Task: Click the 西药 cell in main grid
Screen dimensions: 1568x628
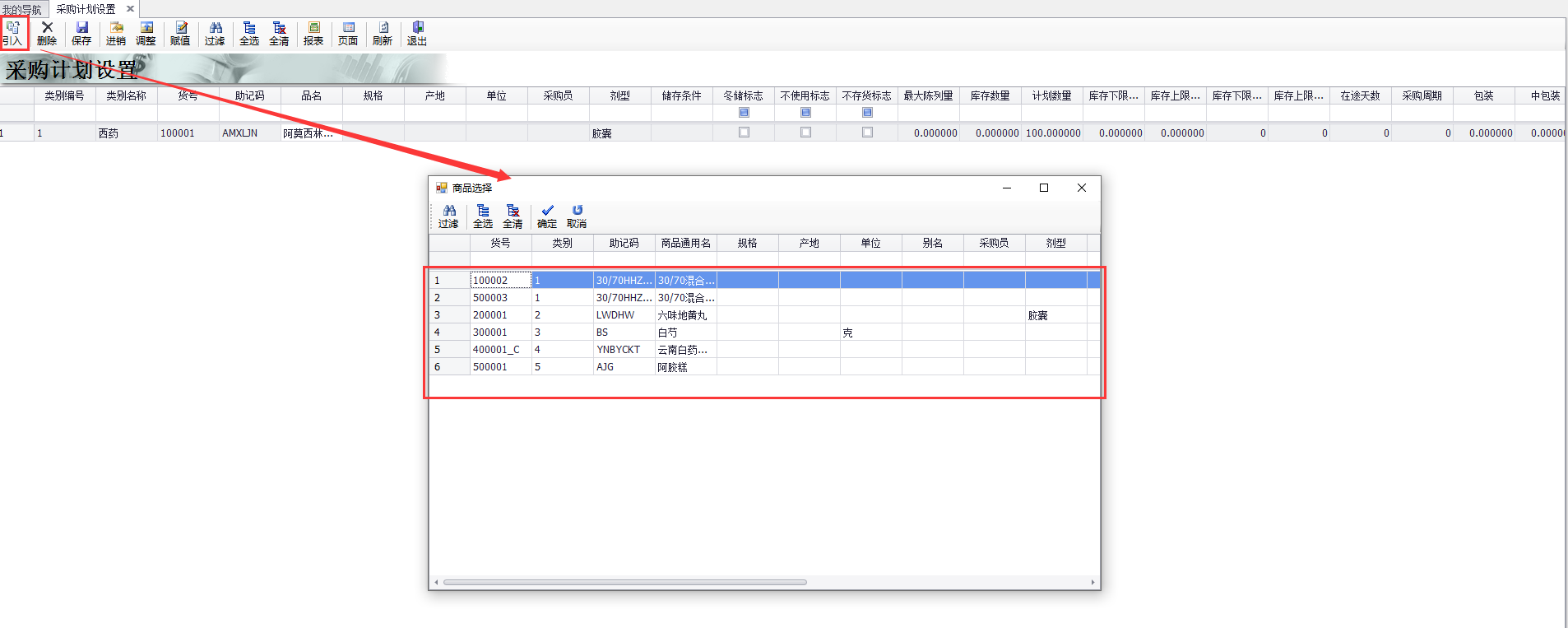Action: 126,133
